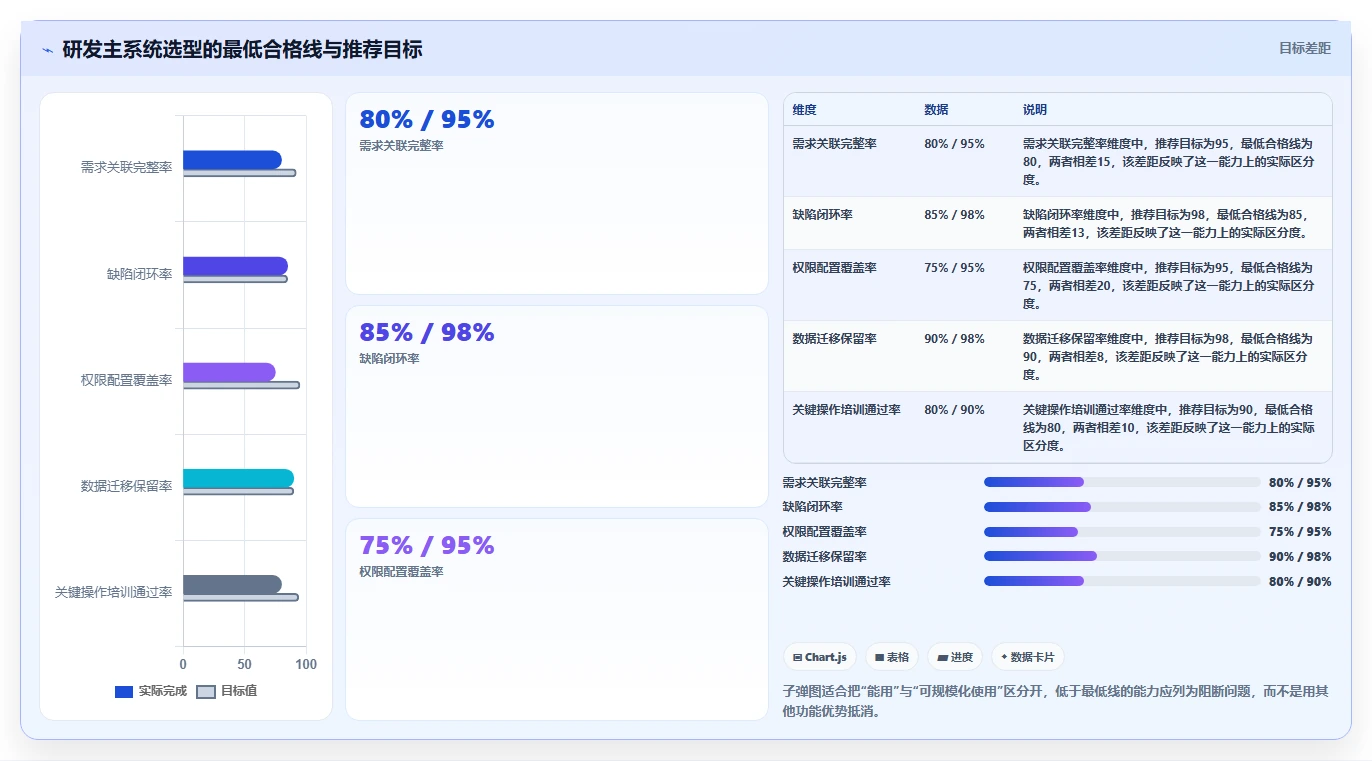
Task: Click the 100 tick on chart axis
Action: click(306, 664)
